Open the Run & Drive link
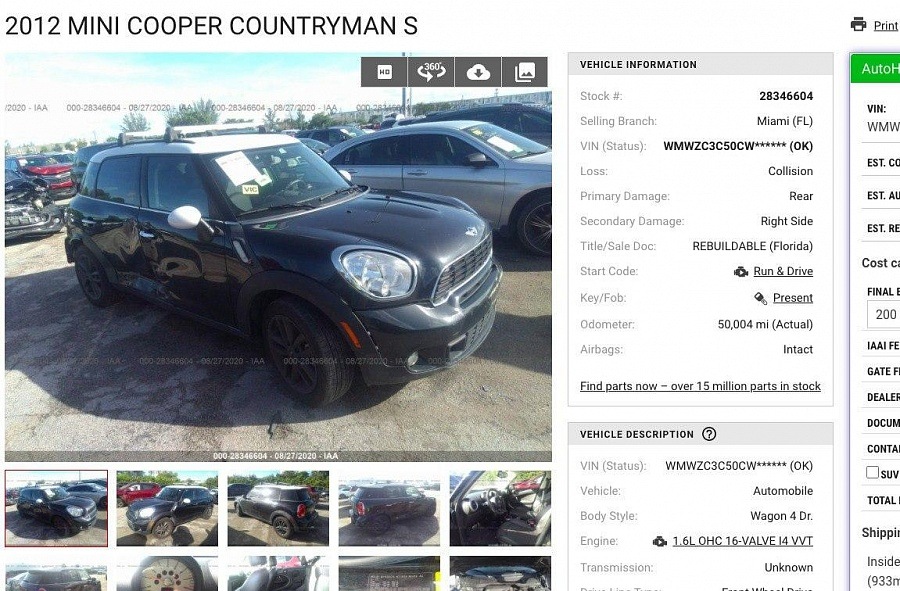Screen dimensions: 900x591 [x=783, y=271]
